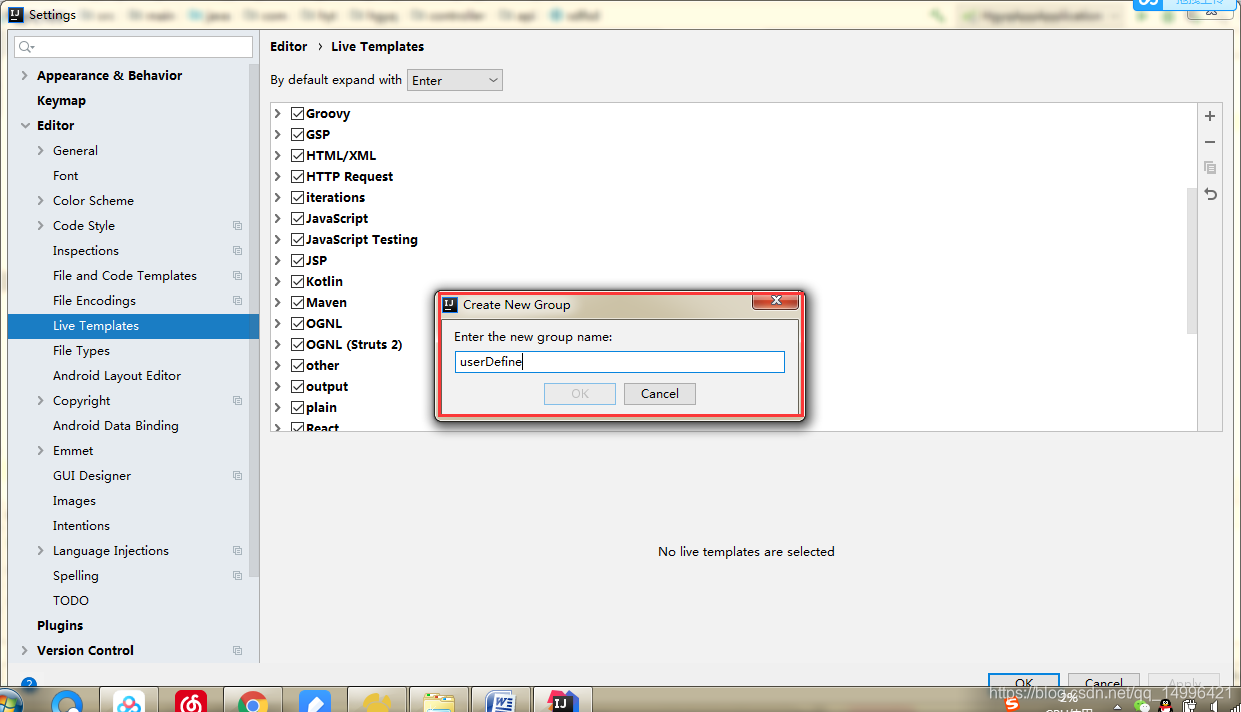Uncheck the Groovy template group

click(298, 114)
